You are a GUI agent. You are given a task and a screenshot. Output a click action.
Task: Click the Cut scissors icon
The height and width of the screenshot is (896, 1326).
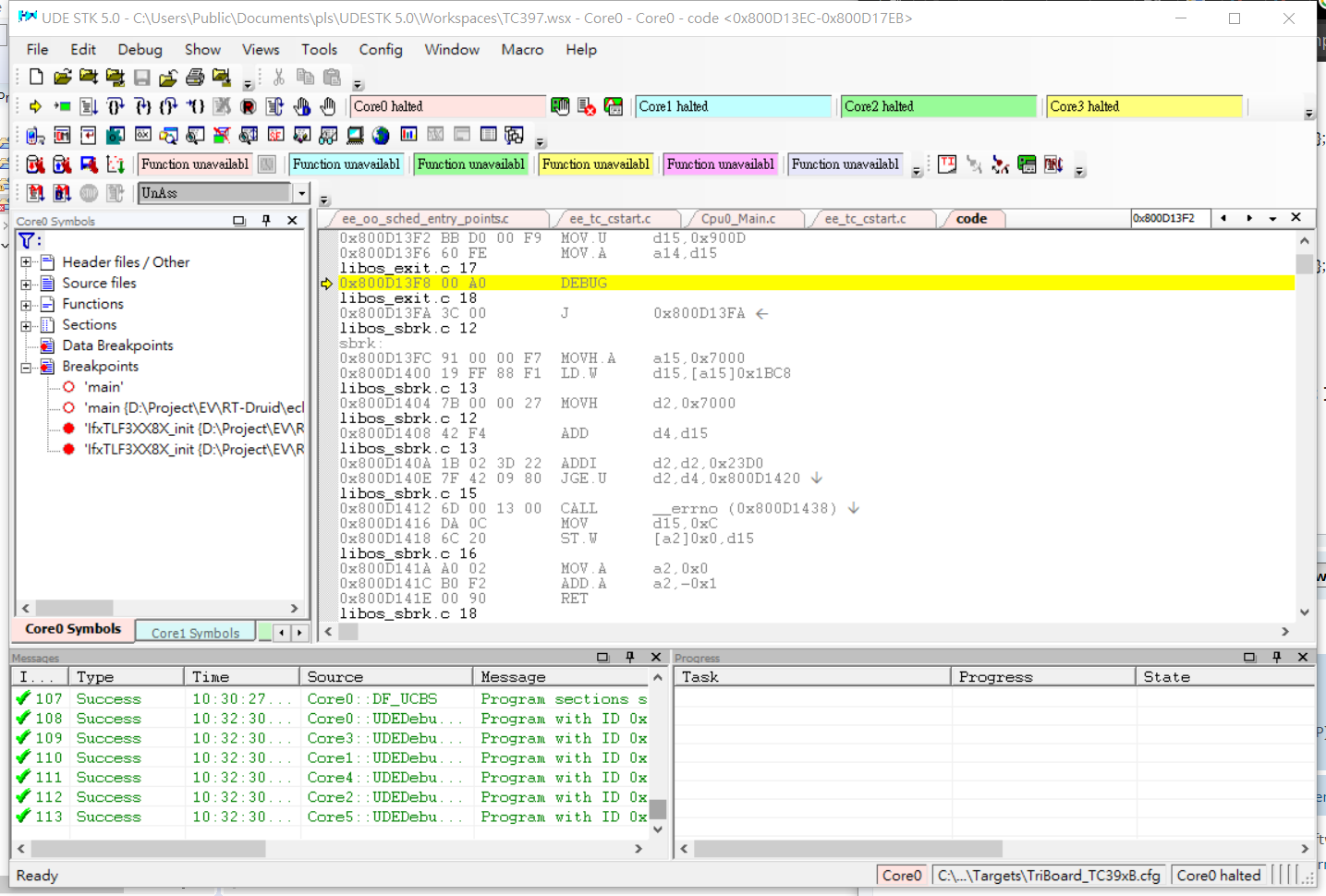coord(279,78)
